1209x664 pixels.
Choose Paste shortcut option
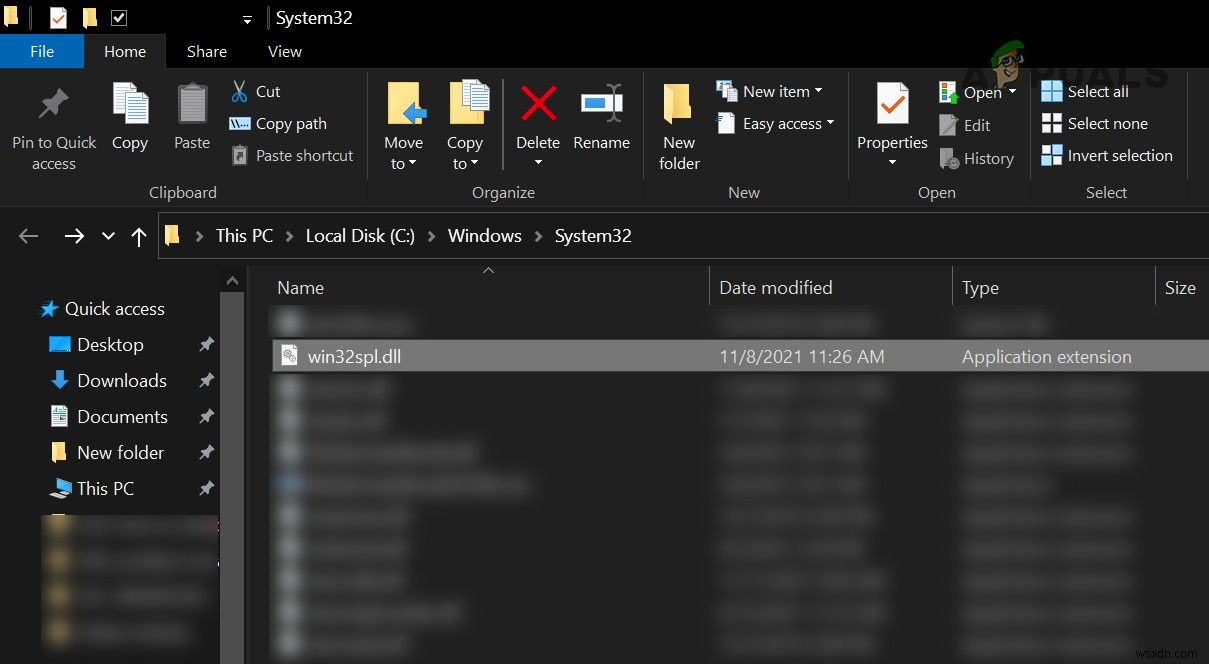point(292,156)
